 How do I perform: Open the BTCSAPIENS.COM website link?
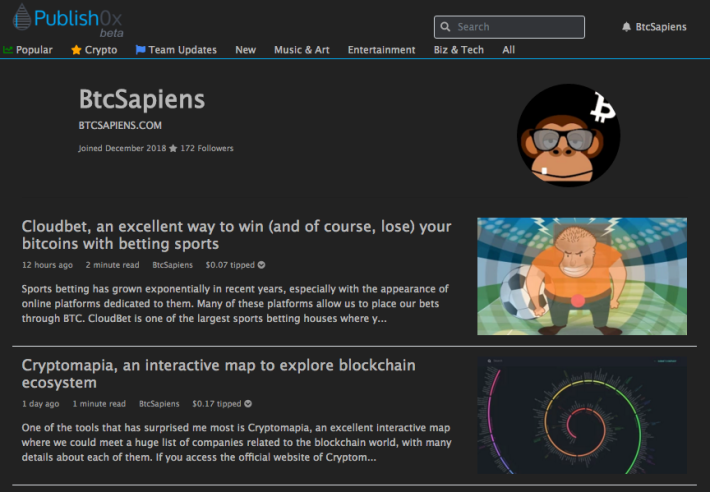pos(120,125)
